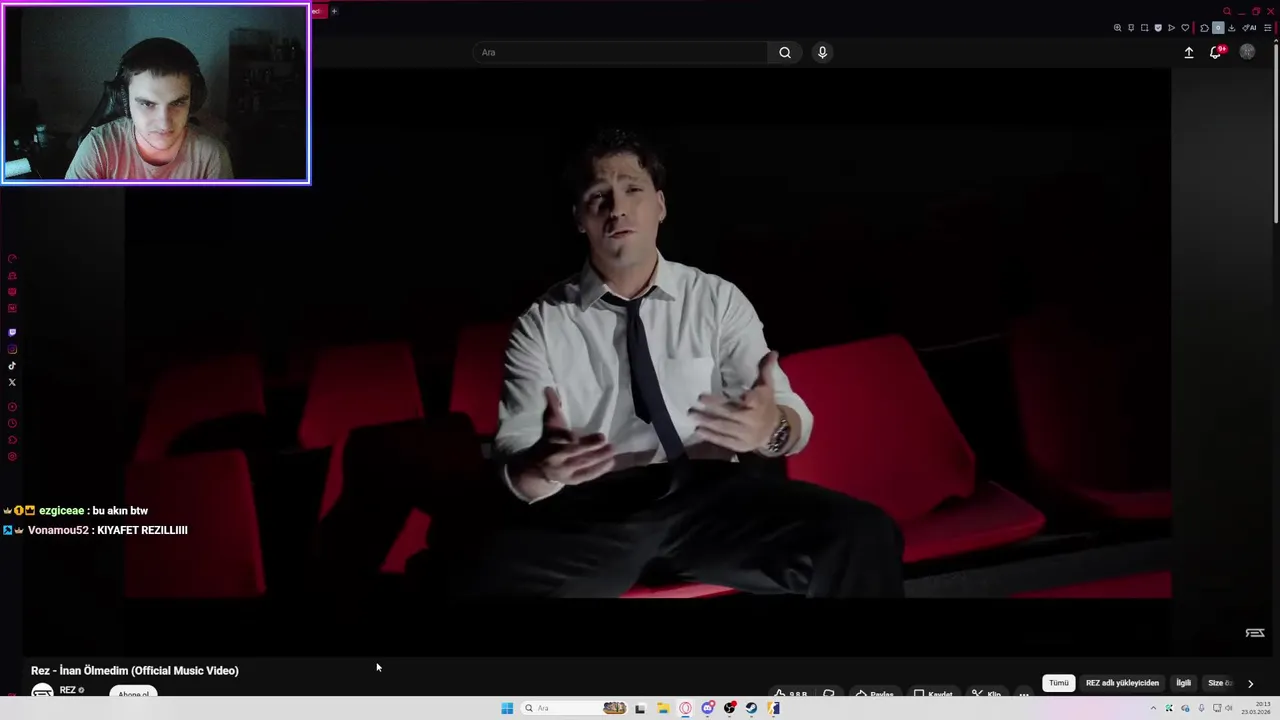The image size is (1280, 720).
Task: Take a snapshot with the browser capture icon
Action: click(x=1145, y=28)
